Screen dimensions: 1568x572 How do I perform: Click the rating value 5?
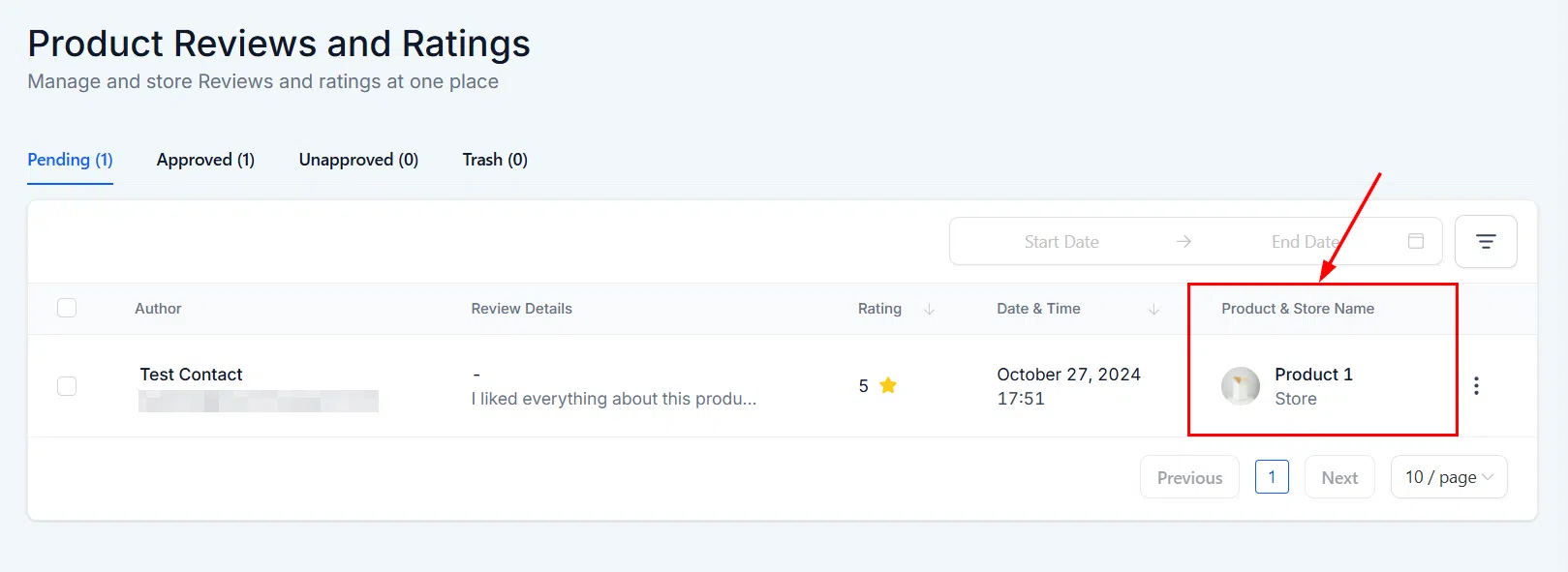coord(863,386)
